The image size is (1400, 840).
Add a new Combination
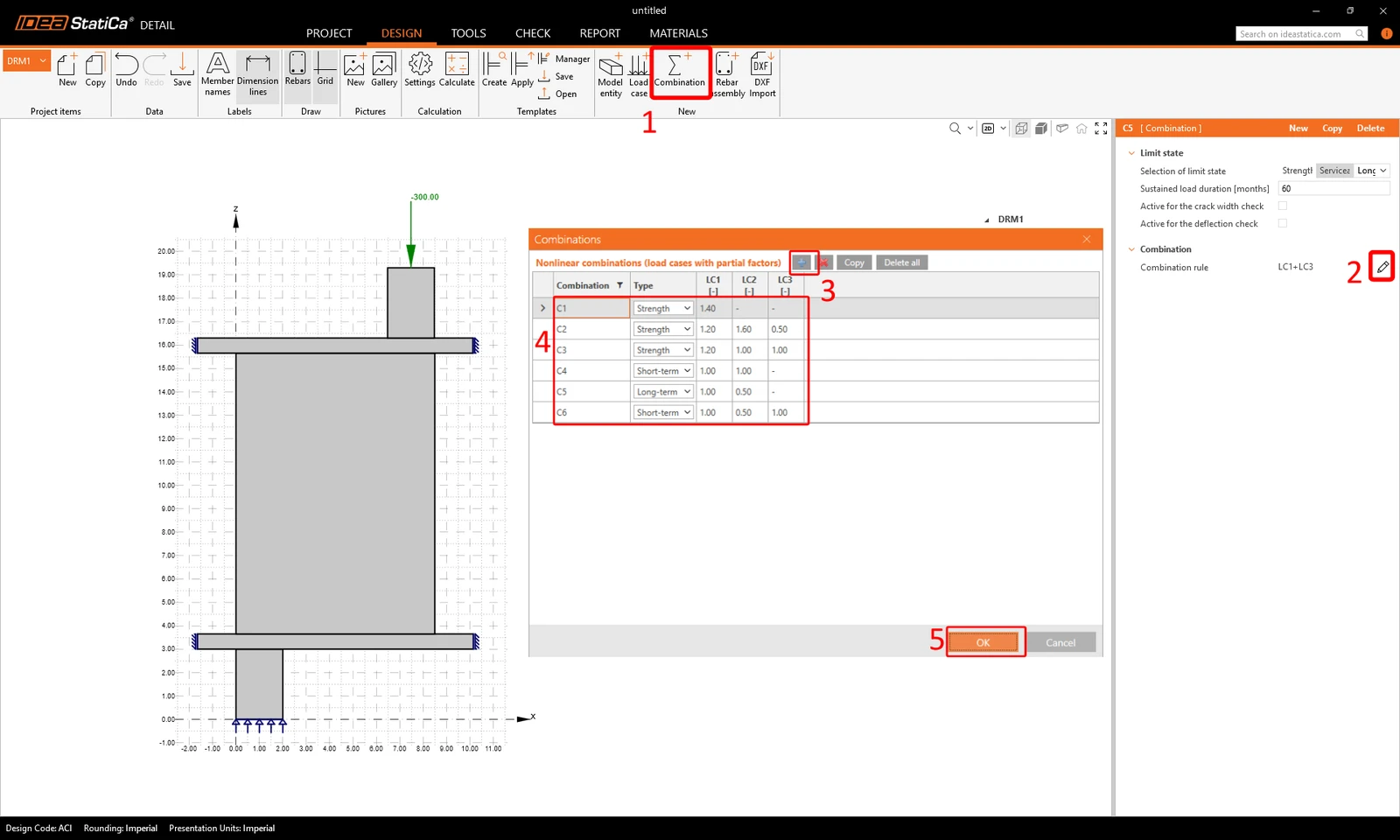(x=680, y=70)
